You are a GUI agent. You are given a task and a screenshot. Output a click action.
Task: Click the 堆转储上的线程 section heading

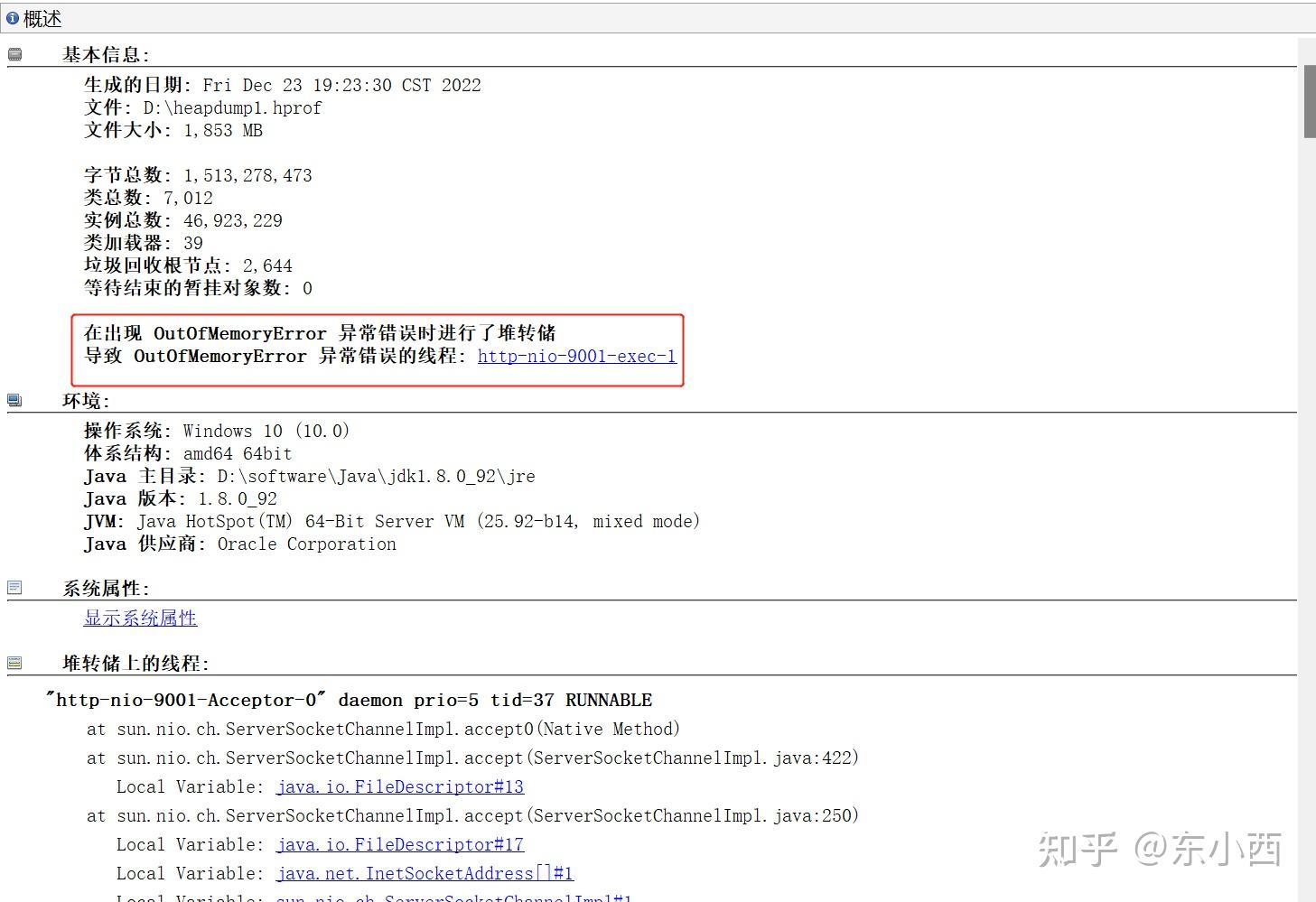click(x=135, y=664)
